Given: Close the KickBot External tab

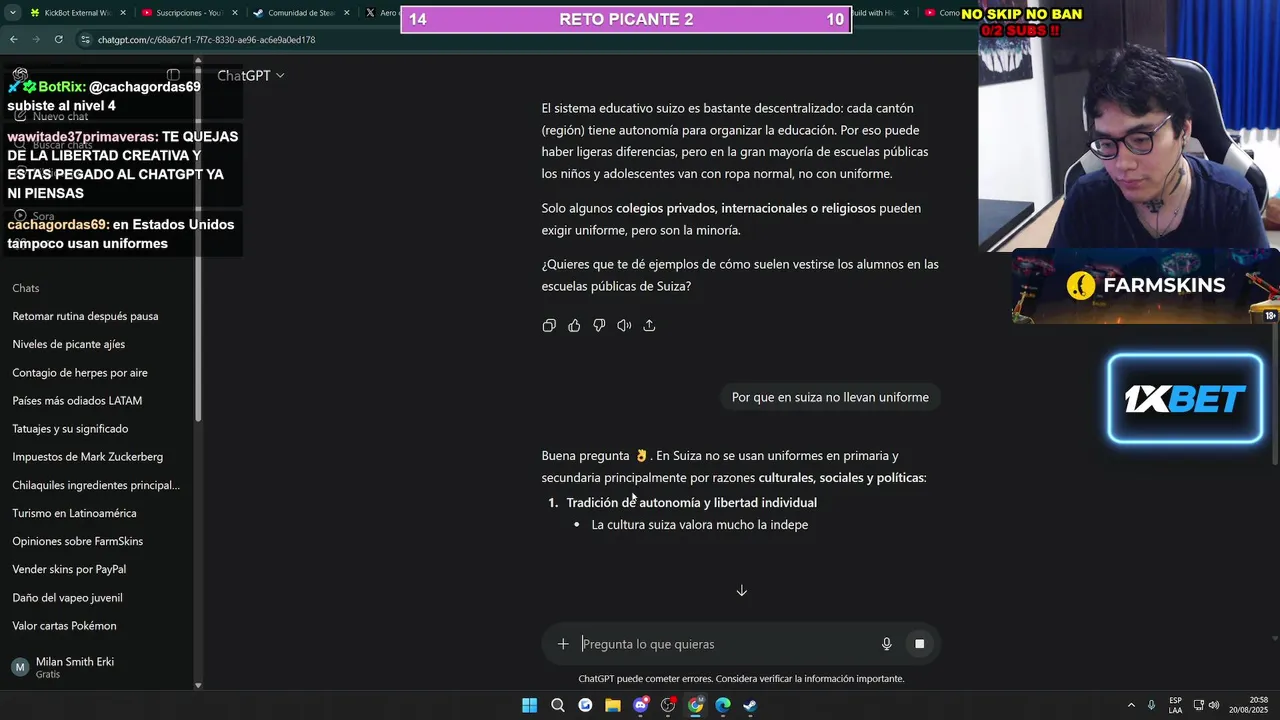Looking at the screenshot, I should pyautogui.click(x=123, y=13).
